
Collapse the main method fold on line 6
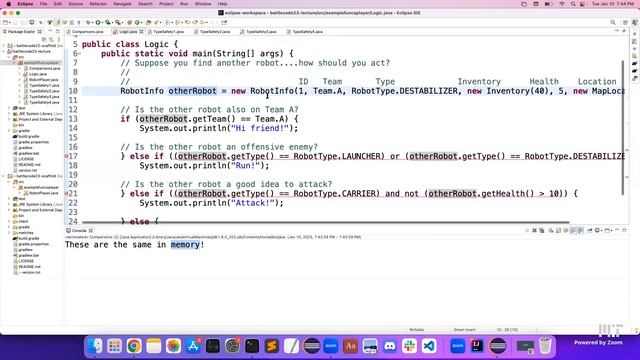tap(79, 53)
